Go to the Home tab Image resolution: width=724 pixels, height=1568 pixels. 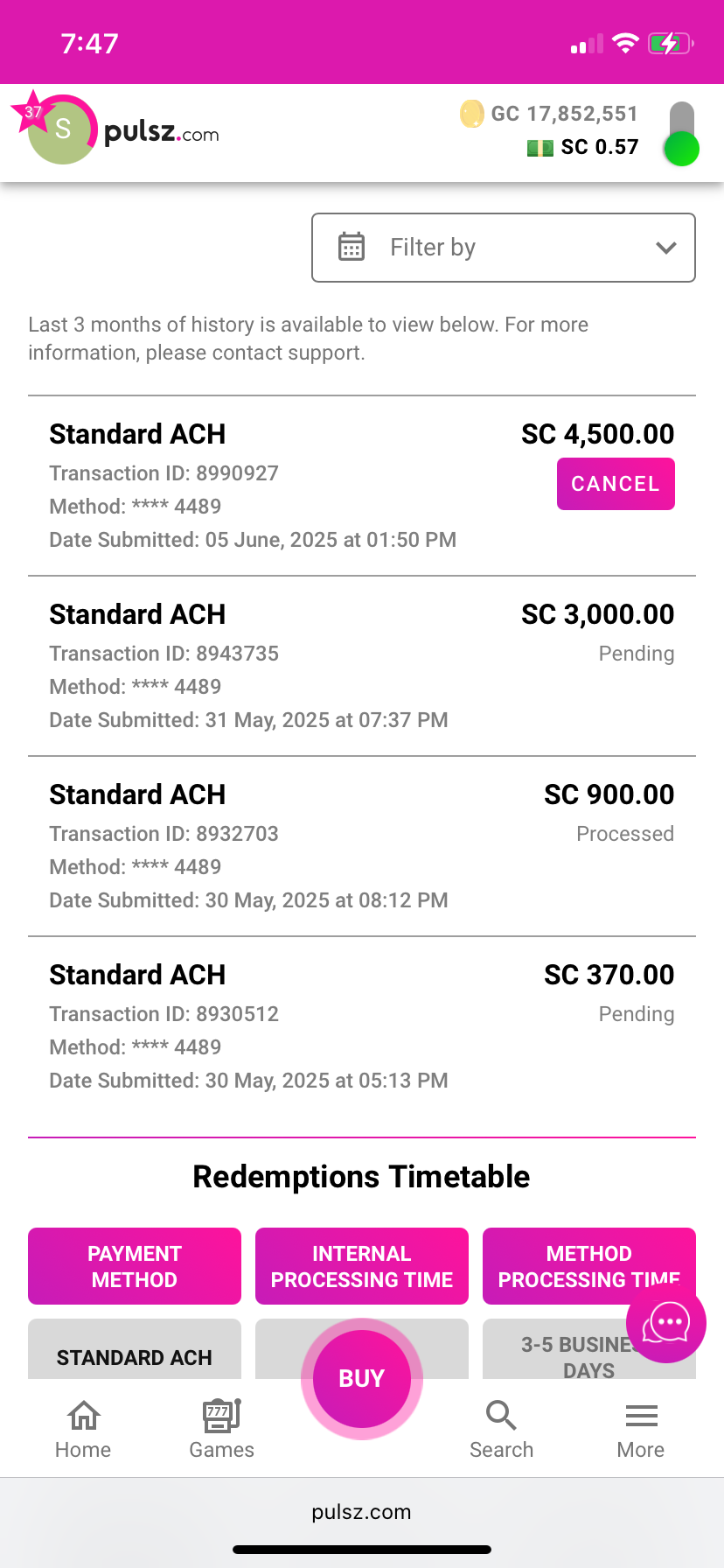(83, 1429)
